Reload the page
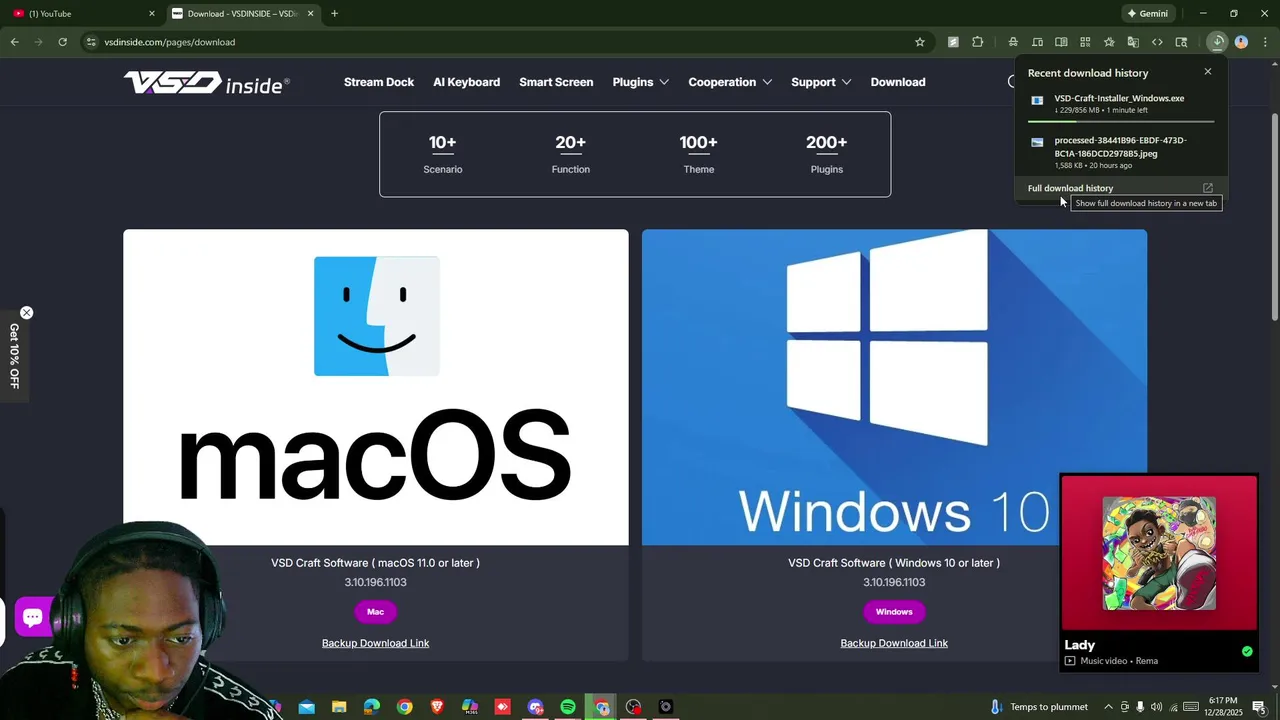1280x720 pixels. tap(62, 42)
